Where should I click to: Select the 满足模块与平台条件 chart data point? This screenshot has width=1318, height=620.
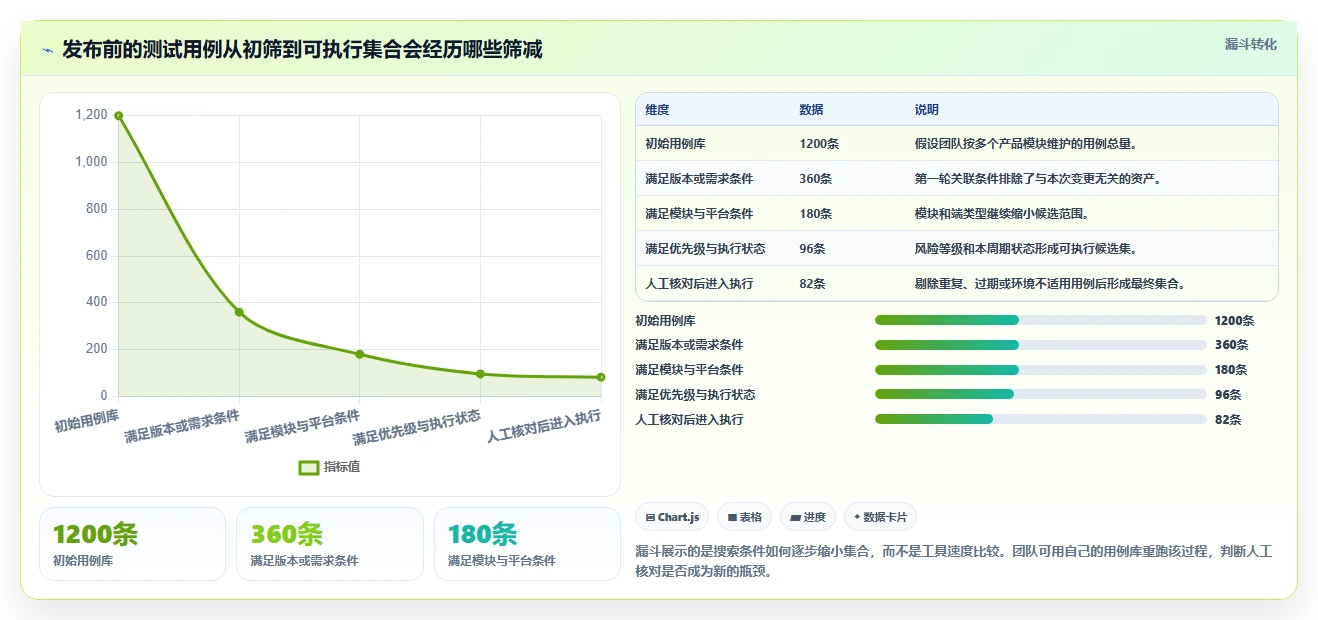tap(360, 354)
